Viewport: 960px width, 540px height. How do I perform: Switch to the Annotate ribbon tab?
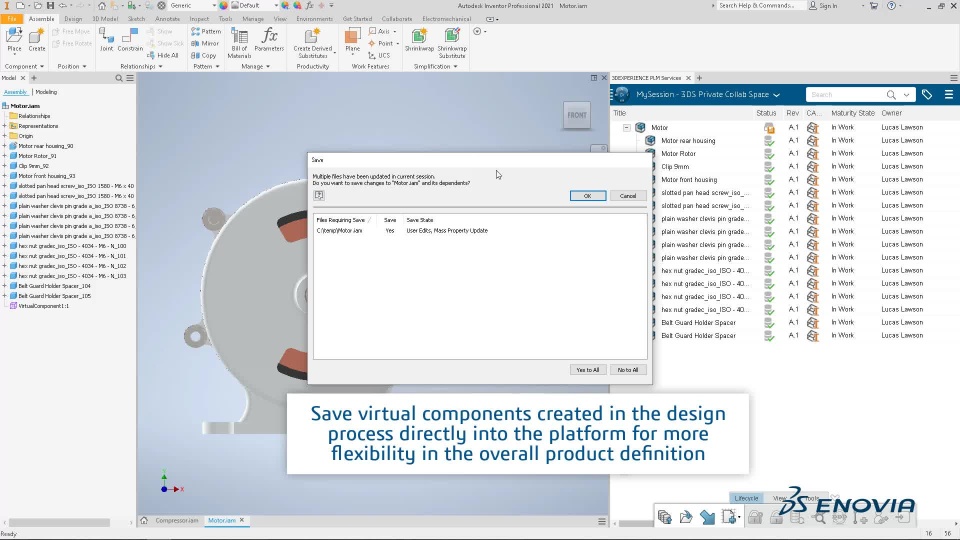167,19
